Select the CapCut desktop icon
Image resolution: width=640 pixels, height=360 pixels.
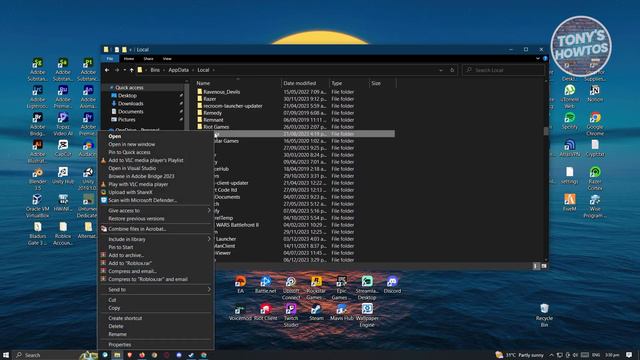[x=63, y=148]
